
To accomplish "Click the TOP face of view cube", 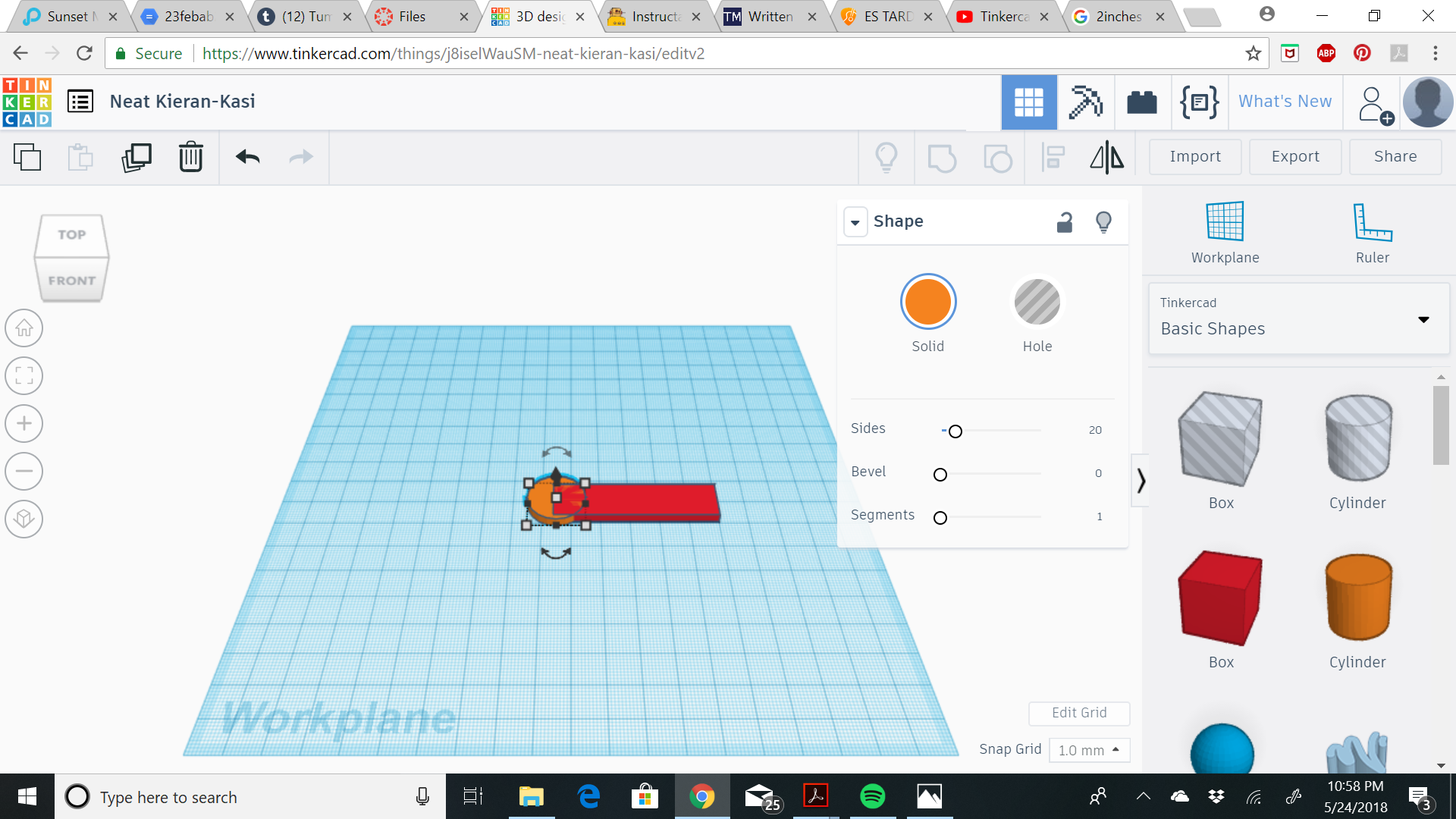I will (72, 235).
